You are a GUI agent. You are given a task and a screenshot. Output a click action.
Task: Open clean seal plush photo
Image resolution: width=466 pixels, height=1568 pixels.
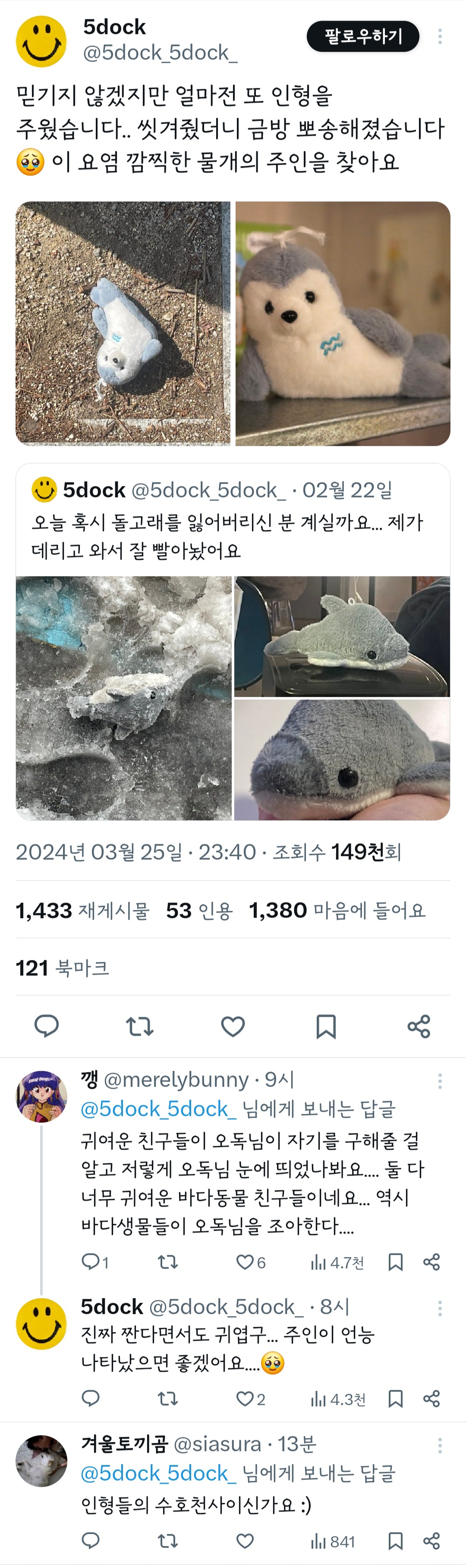coord(343,324)
